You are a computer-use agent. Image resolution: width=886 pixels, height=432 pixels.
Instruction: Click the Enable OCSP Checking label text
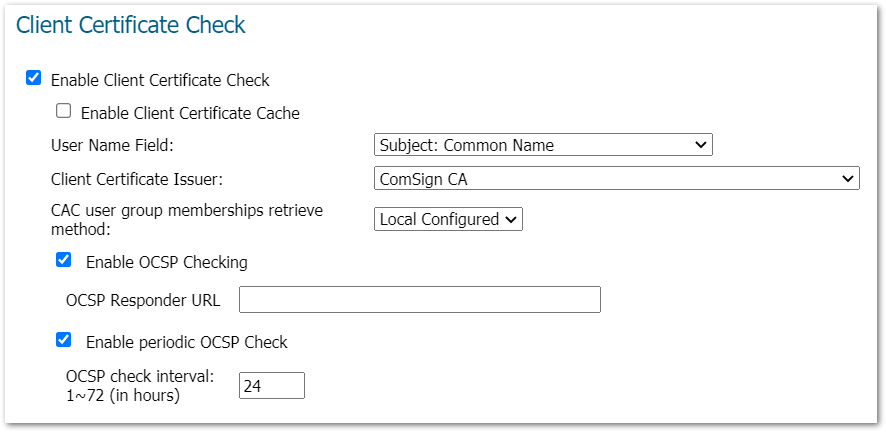click(166, 262)
